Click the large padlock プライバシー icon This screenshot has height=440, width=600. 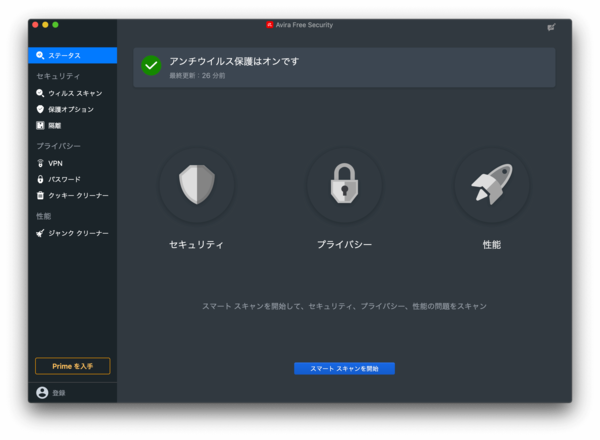point(344,185)
